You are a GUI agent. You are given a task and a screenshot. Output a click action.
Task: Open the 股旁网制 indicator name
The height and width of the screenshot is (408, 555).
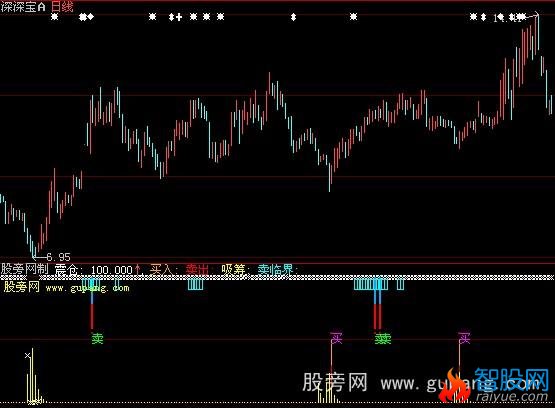[x=25, y=269]
